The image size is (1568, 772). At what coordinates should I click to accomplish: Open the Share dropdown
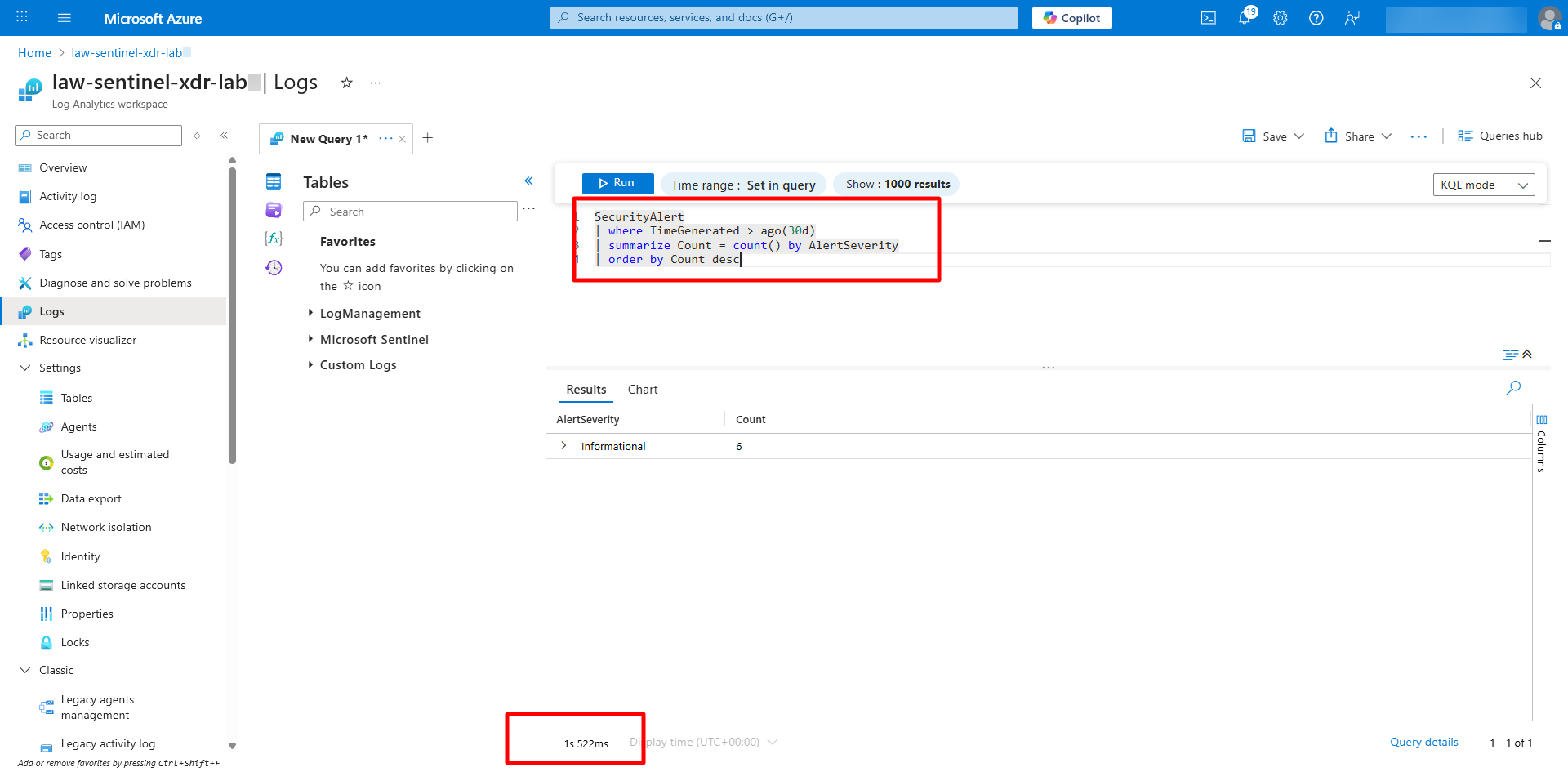(x=1358, y=136)
